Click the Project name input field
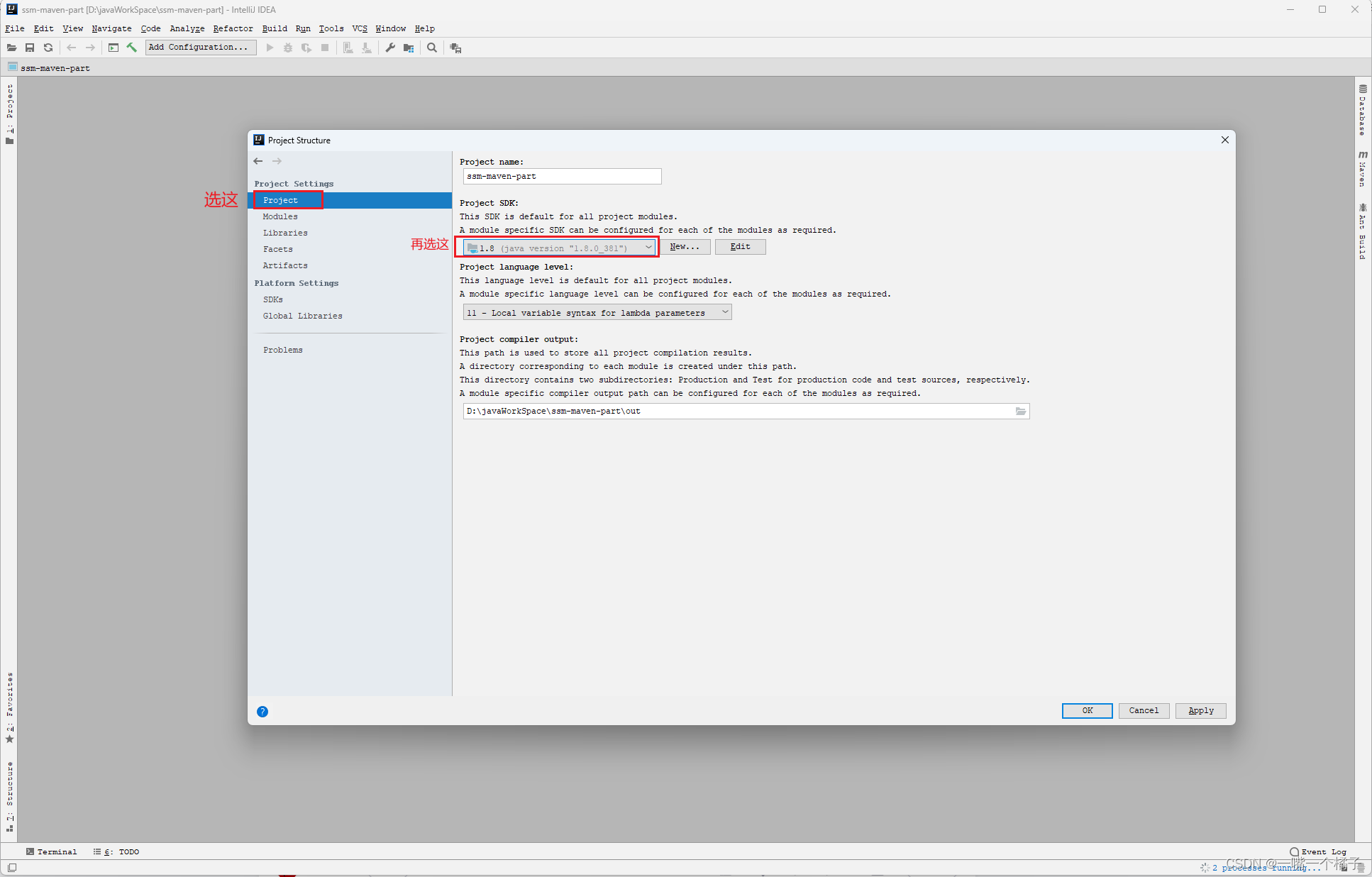Image resolution: width=1372 pixels, height=877 pixels. pos(562,177)
